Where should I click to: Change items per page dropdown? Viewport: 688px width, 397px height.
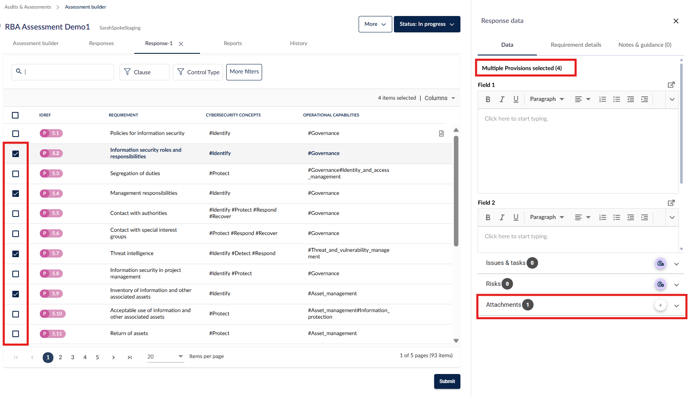click(165, 356)
